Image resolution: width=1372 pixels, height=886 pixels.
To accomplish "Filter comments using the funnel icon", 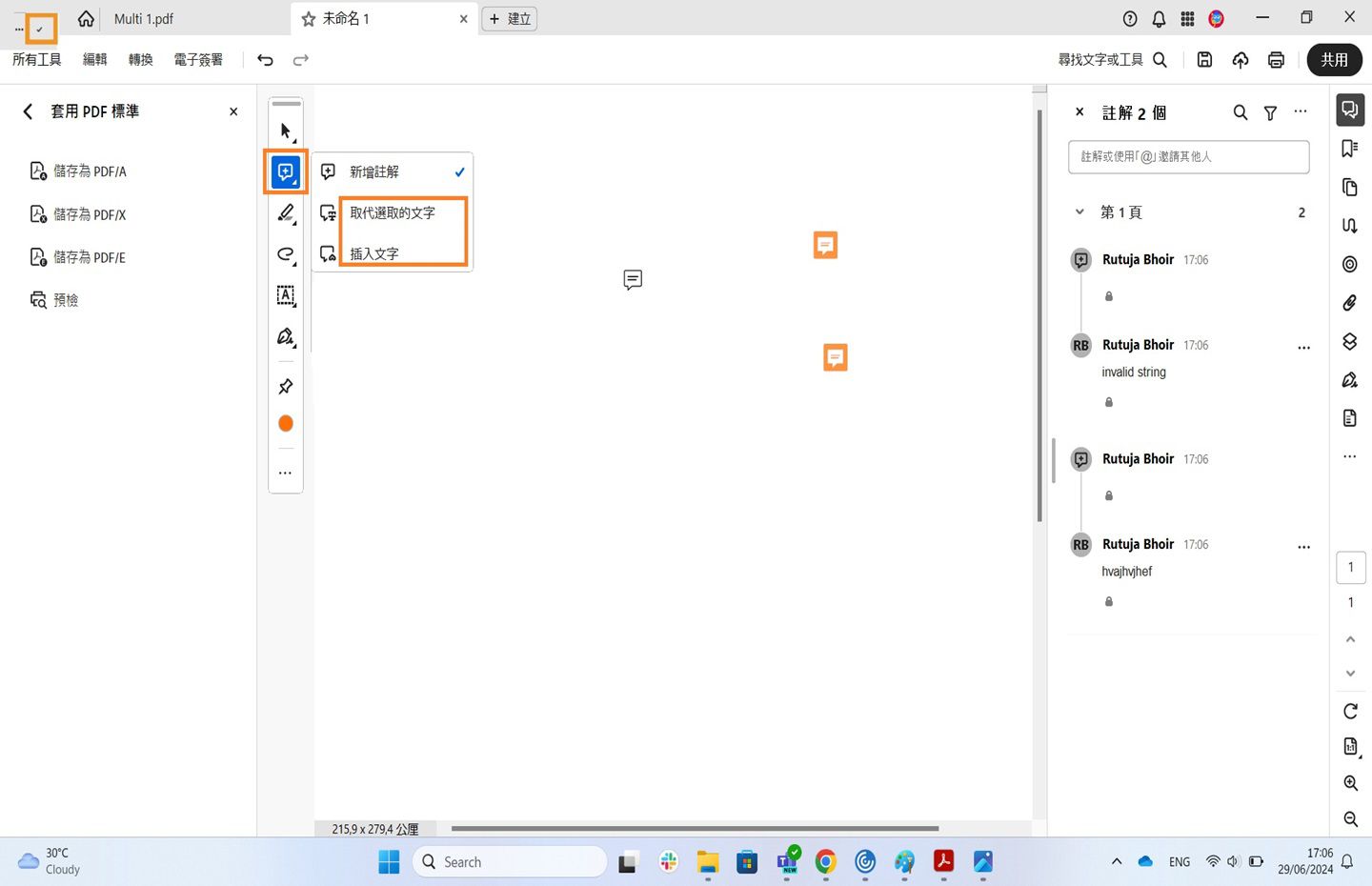I will coord(1270,112).
